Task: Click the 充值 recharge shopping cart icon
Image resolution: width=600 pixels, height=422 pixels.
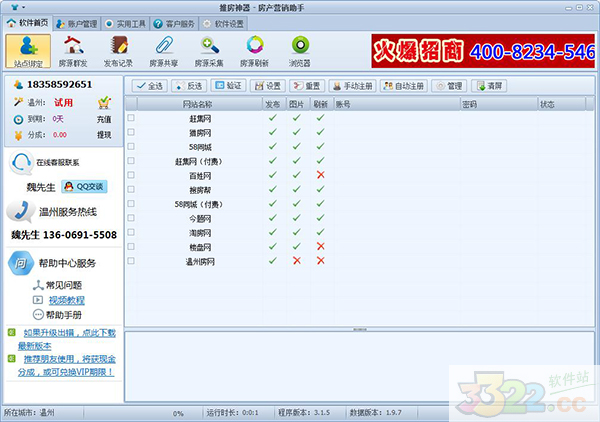Action: 104,103
